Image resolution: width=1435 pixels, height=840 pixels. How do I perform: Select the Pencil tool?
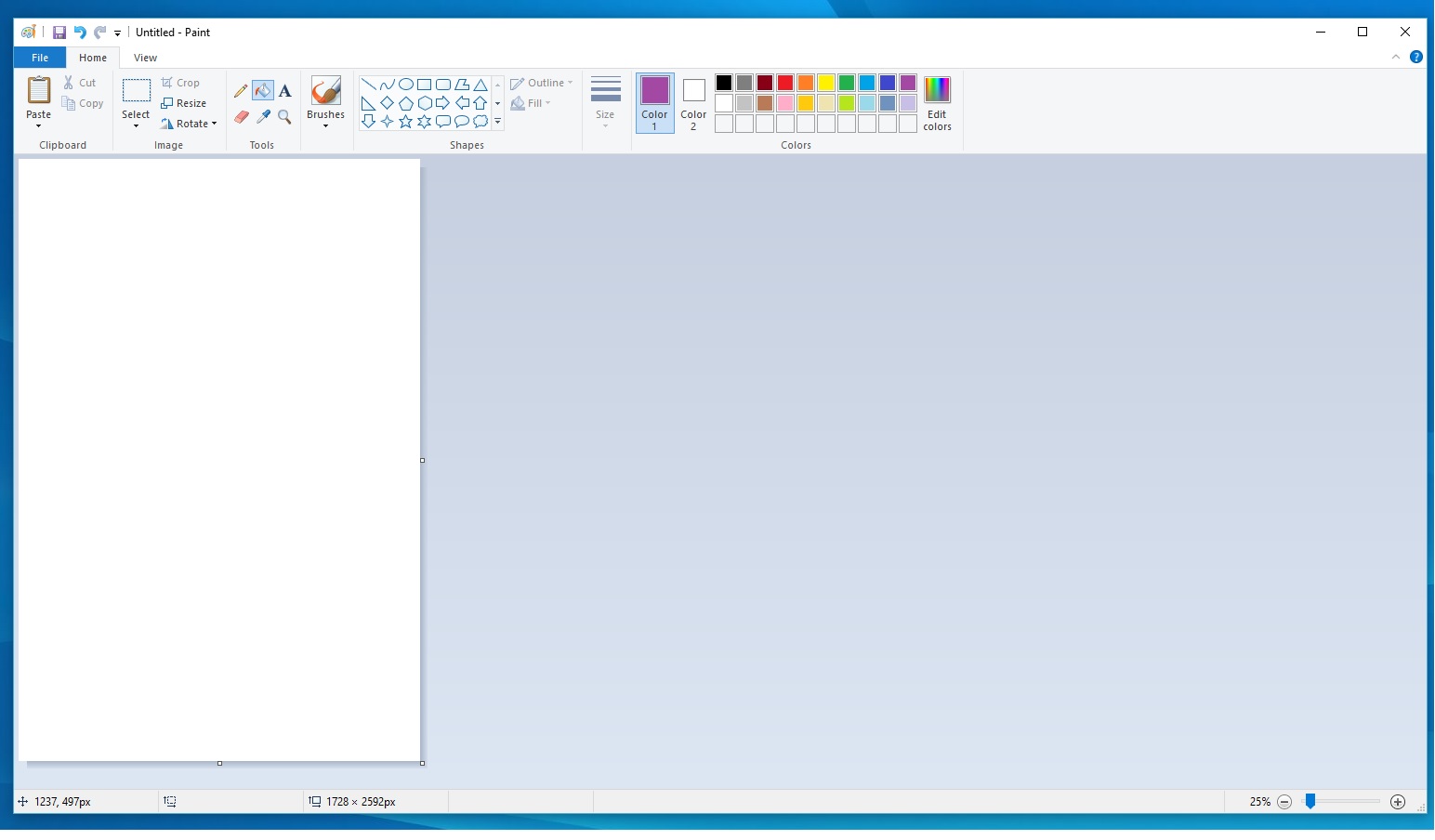tap(241, 91)
